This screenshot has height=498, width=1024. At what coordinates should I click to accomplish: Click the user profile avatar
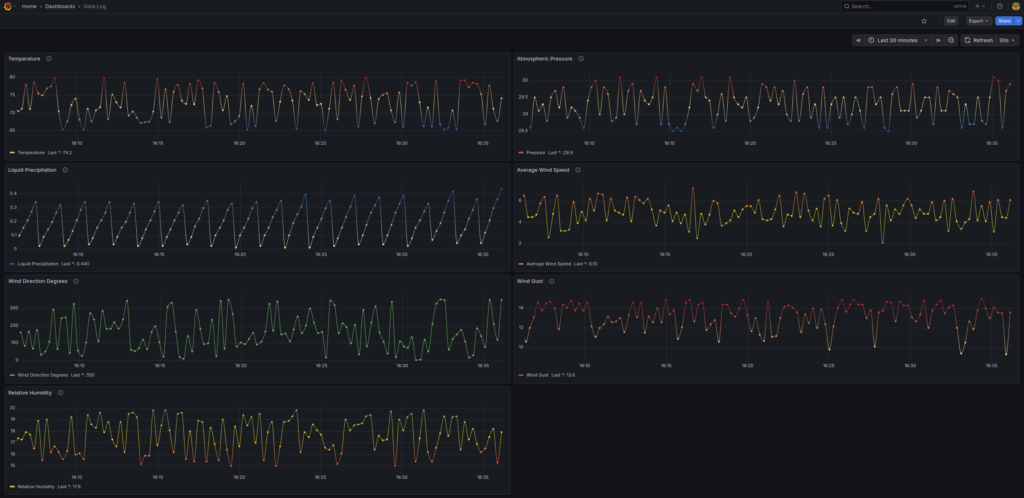click(x=1014, y=6)
